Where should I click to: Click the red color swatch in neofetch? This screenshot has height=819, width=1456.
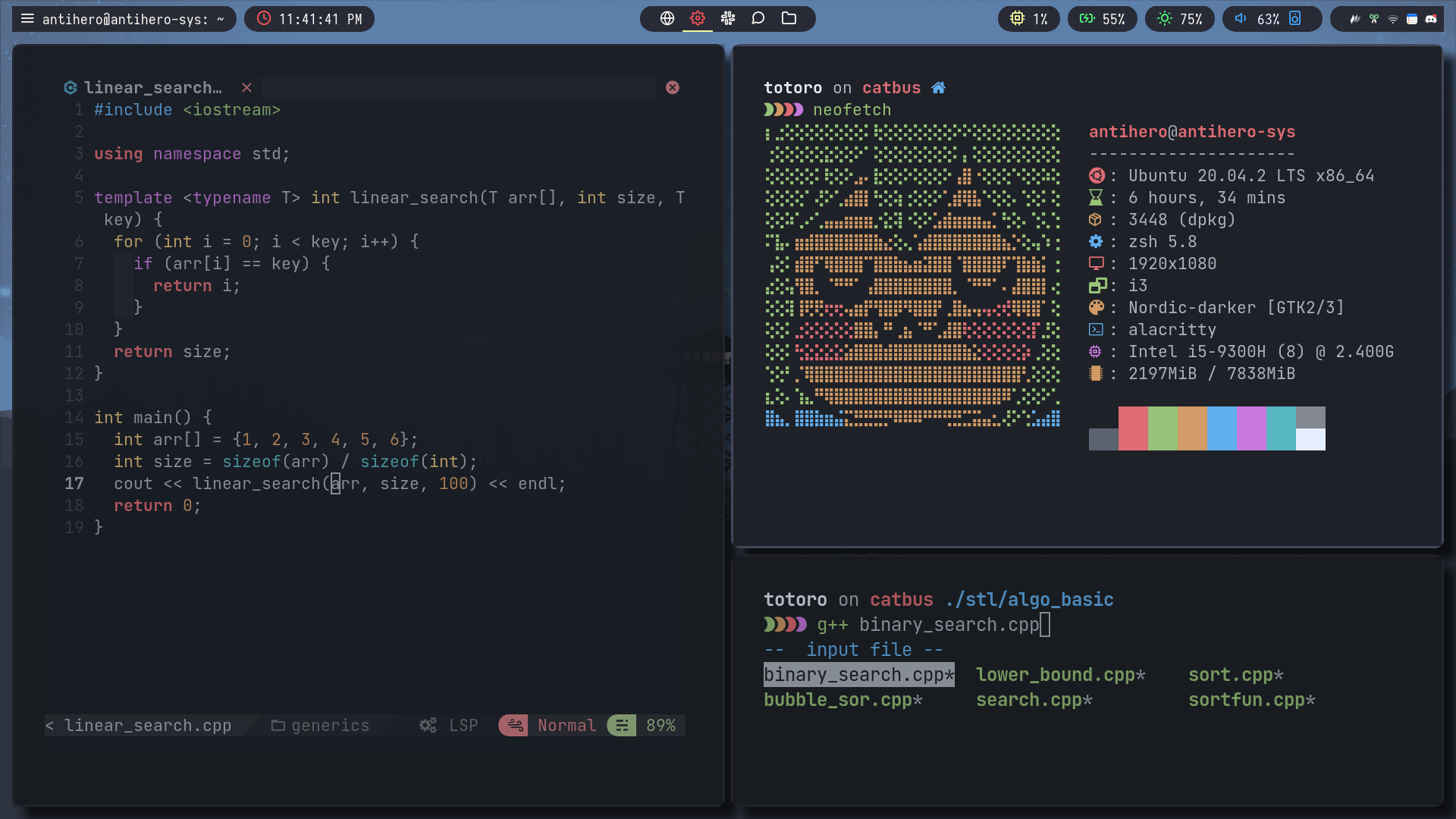tap(1133, 428)
